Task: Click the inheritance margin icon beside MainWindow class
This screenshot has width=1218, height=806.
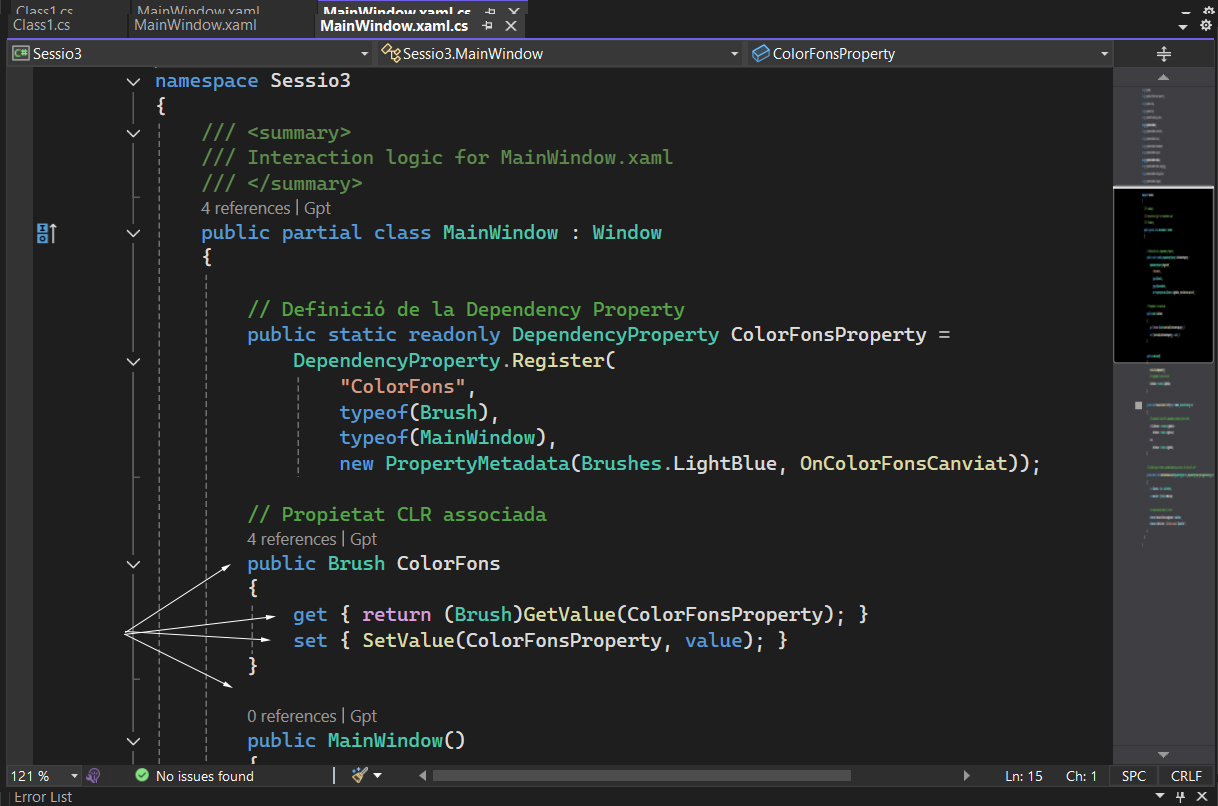Action: pyautogui.click(x=46, y=233)
